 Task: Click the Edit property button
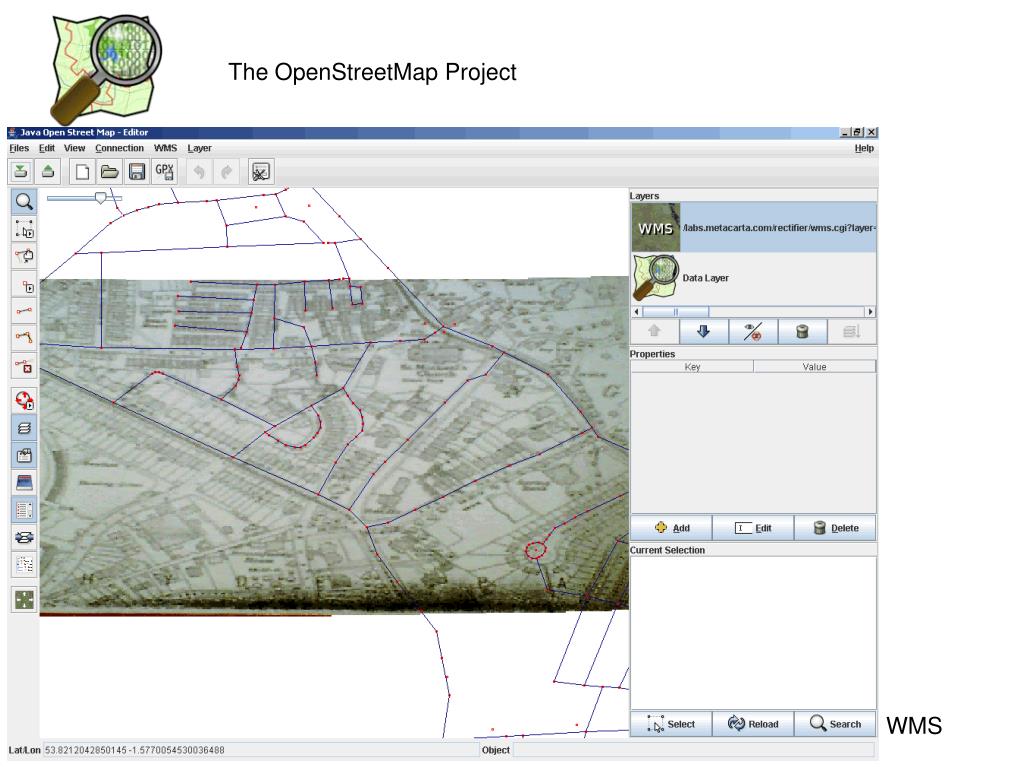[x=753, y=528]
